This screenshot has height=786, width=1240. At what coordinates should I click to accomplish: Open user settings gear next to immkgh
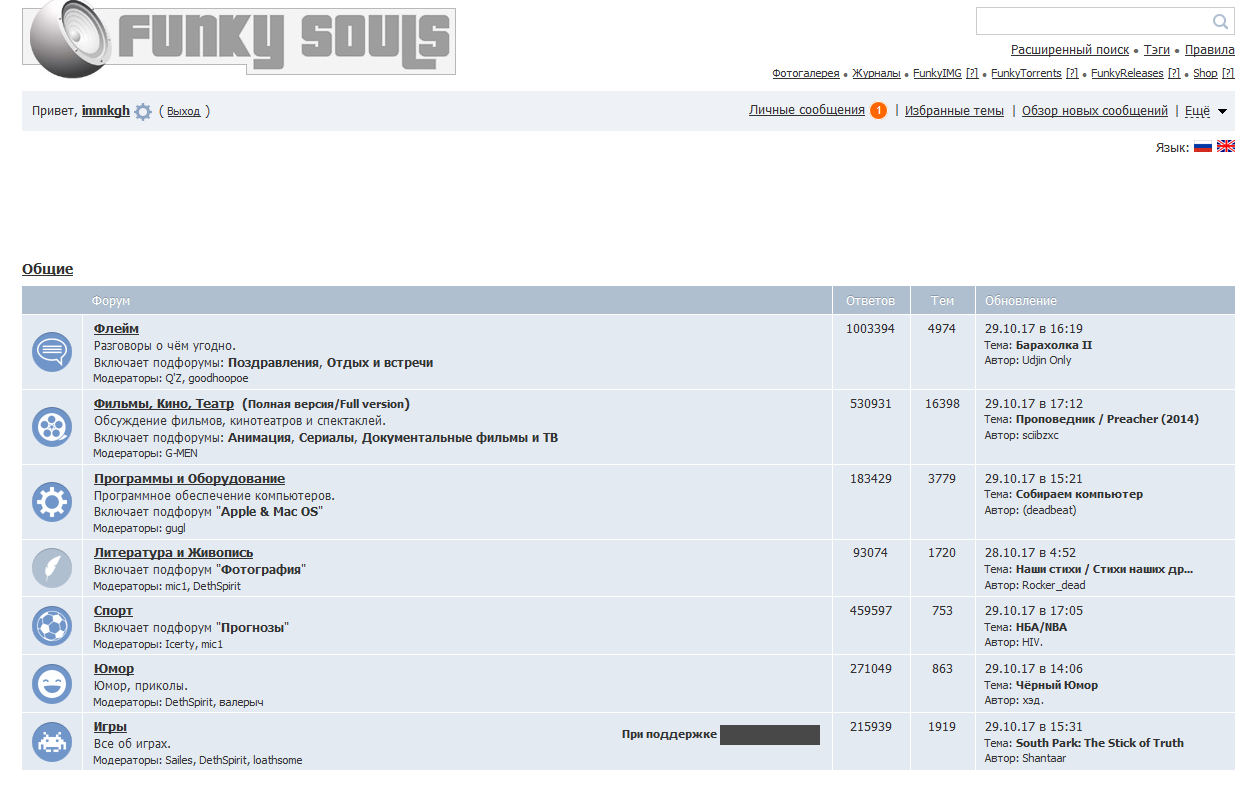[x=143, y=112]
